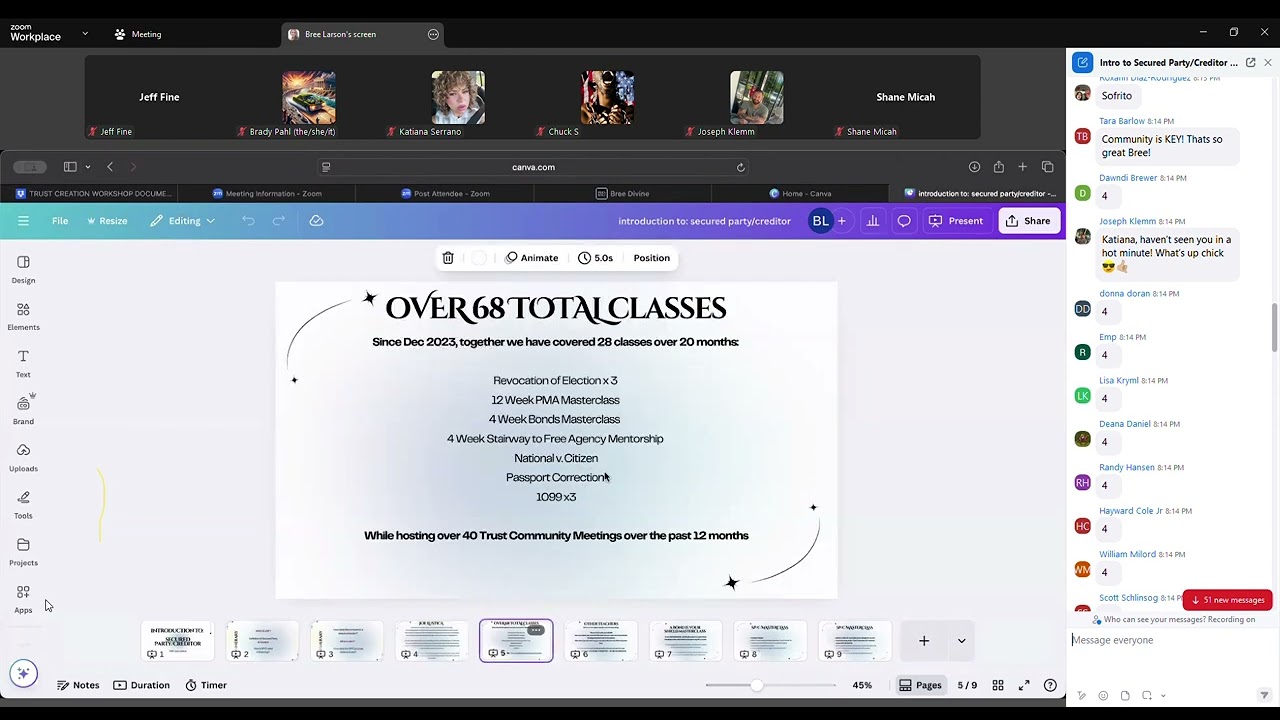Set page duration 5.0s button
This screenshot has height=720, width=1280.
[x=595, y=258]
